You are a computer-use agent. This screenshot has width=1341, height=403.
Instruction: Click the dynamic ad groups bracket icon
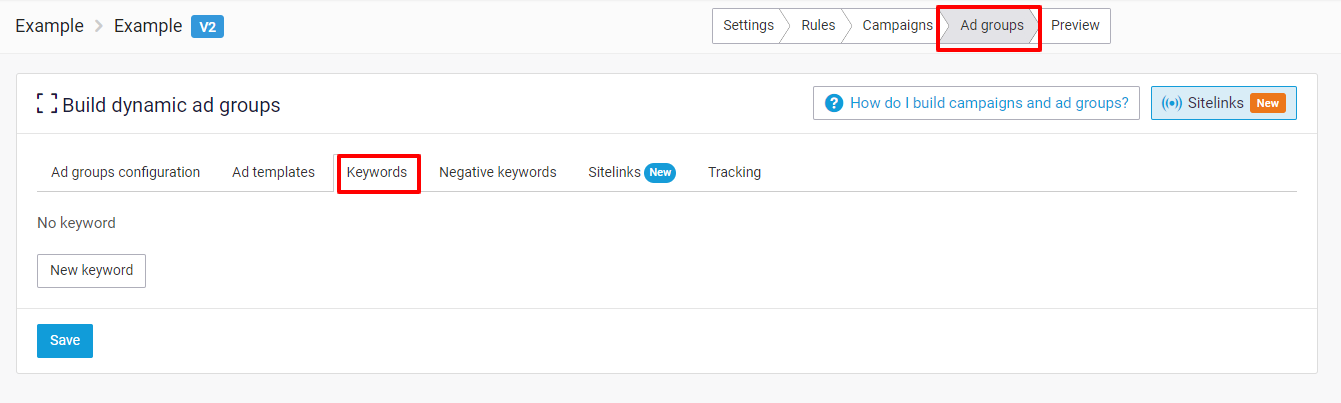pos(46,103)
